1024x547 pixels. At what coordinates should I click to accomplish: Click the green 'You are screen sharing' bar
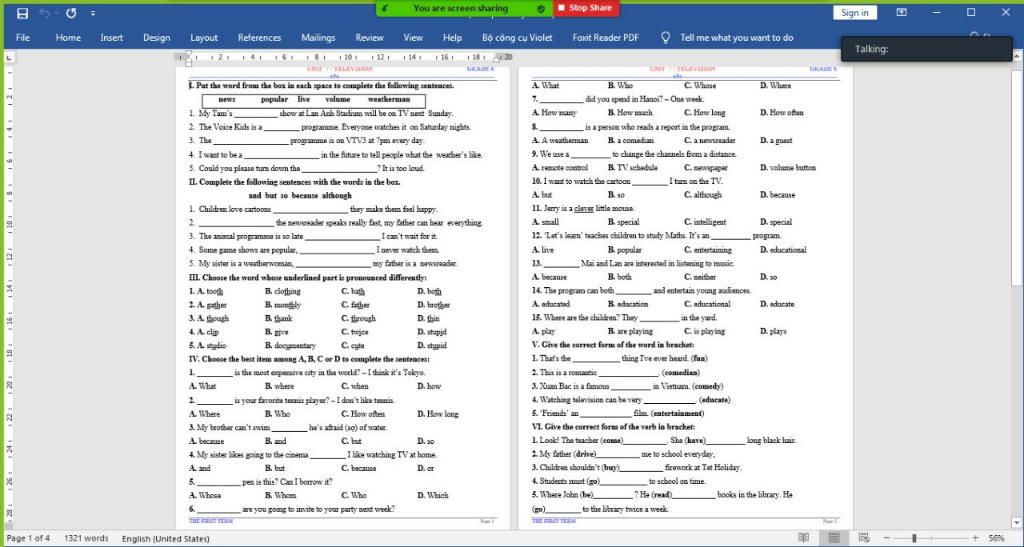464,8
